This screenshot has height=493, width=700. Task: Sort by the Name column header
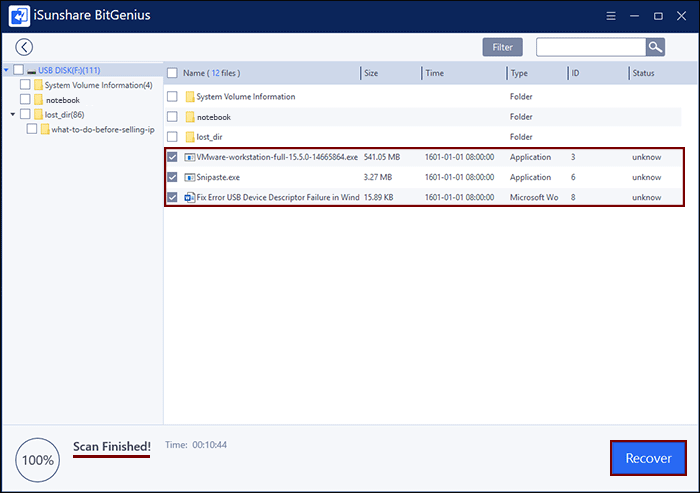[212, 73]
